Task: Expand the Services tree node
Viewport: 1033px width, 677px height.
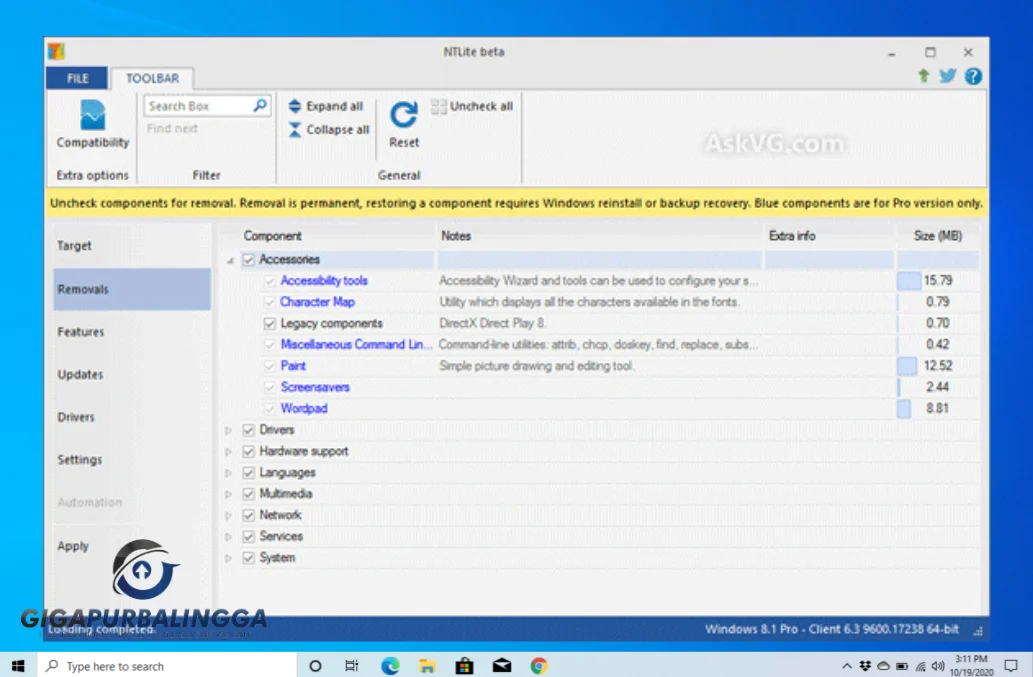Action: (229, 537)
